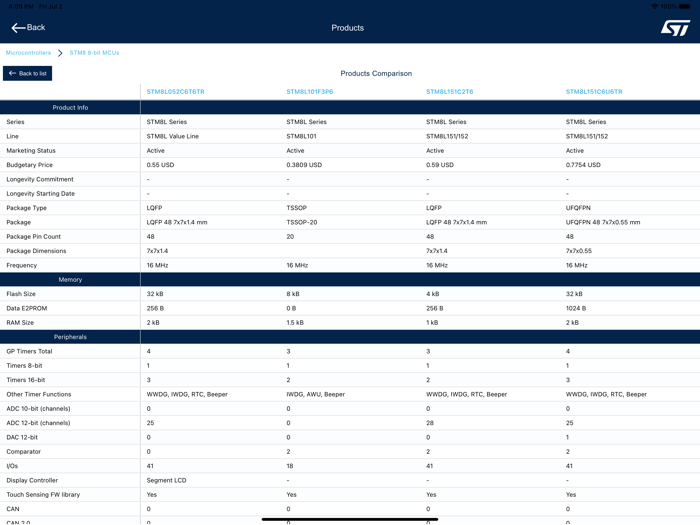Select the Package Dimensions row label
The height and width of the screenshot is (525, 700).
click(36, 250)
